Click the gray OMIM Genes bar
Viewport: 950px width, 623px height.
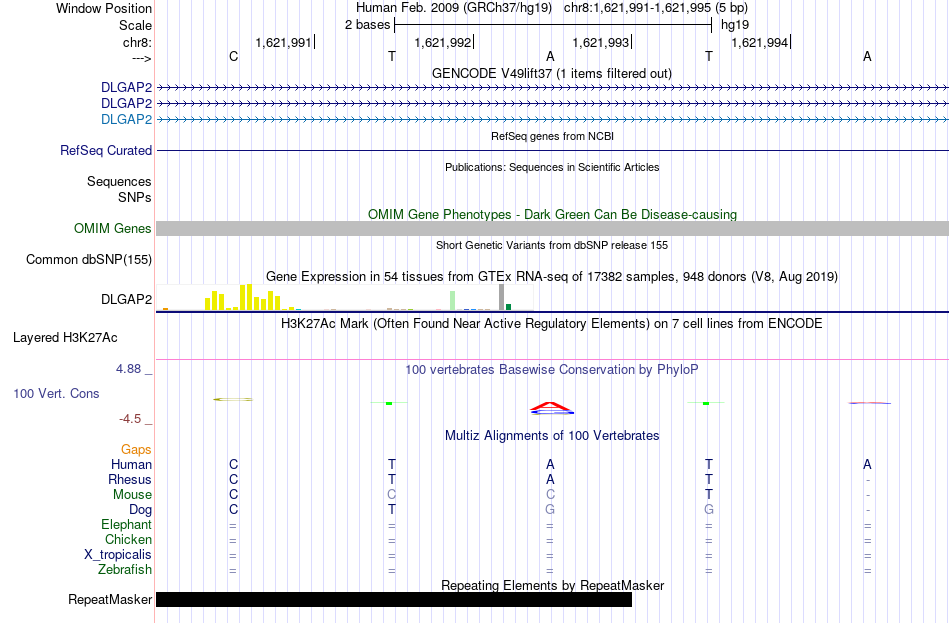[552, 228]
